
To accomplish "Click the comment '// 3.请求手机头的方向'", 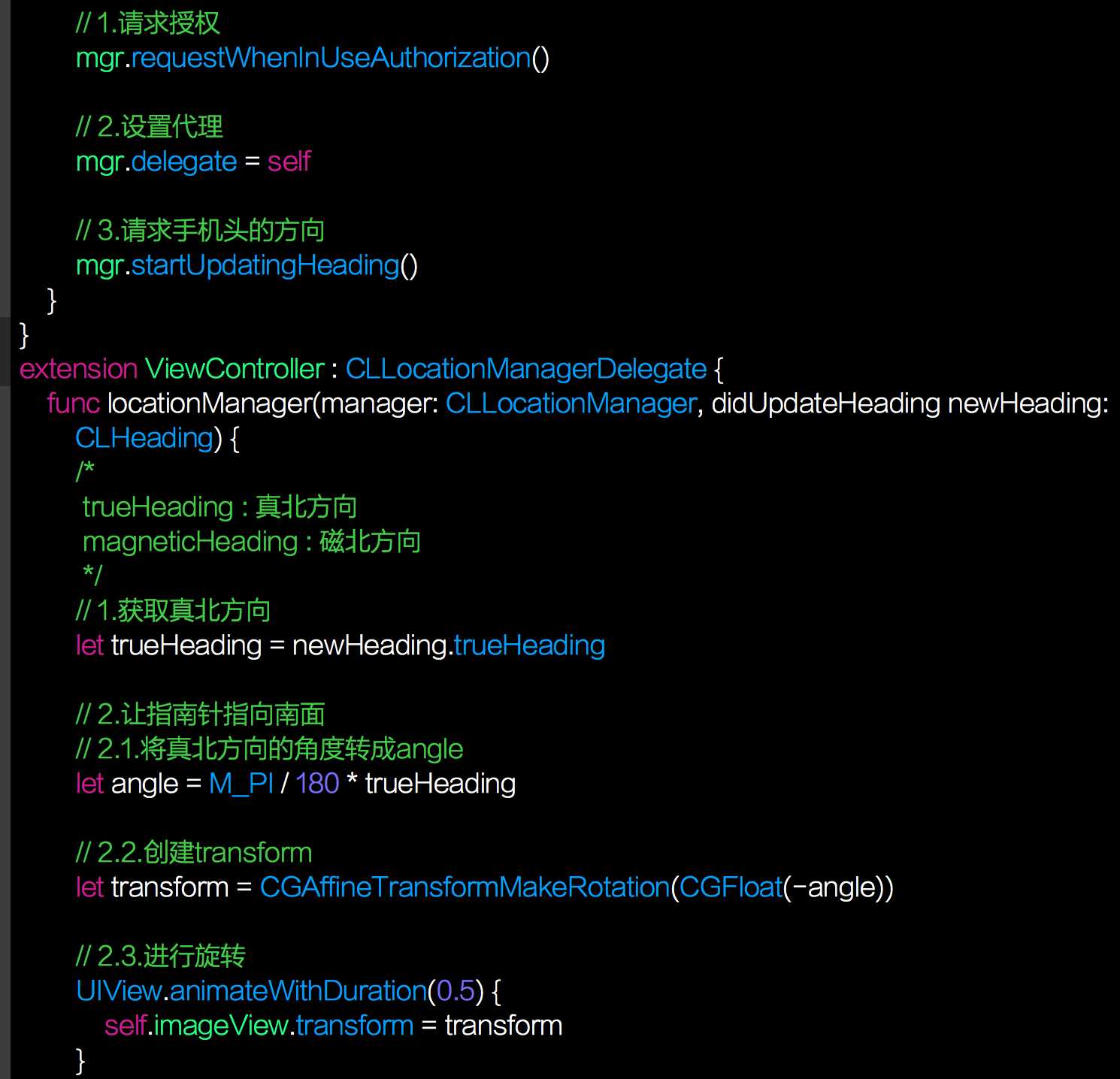I will click(200, 231).
